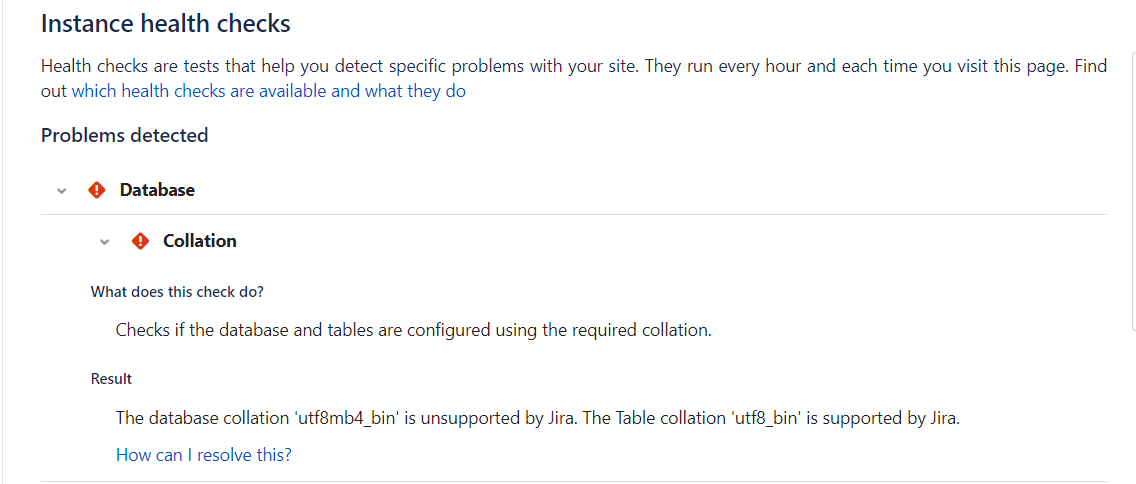Click the red error icon beside Database

click(96, 190)
